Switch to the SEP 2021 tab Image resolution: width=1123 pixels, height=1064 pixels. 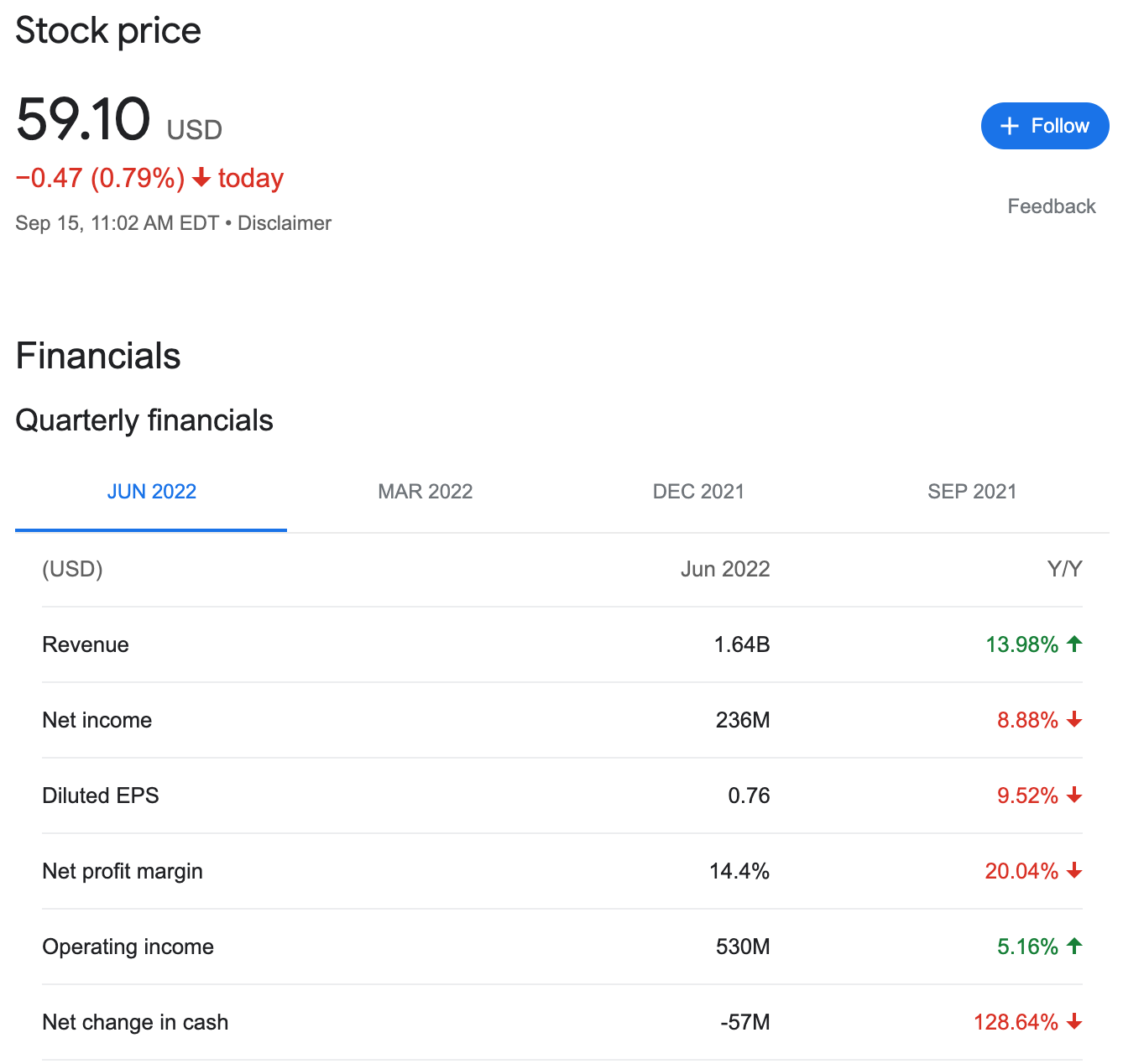pyautogui.click(x=971, y=492)
